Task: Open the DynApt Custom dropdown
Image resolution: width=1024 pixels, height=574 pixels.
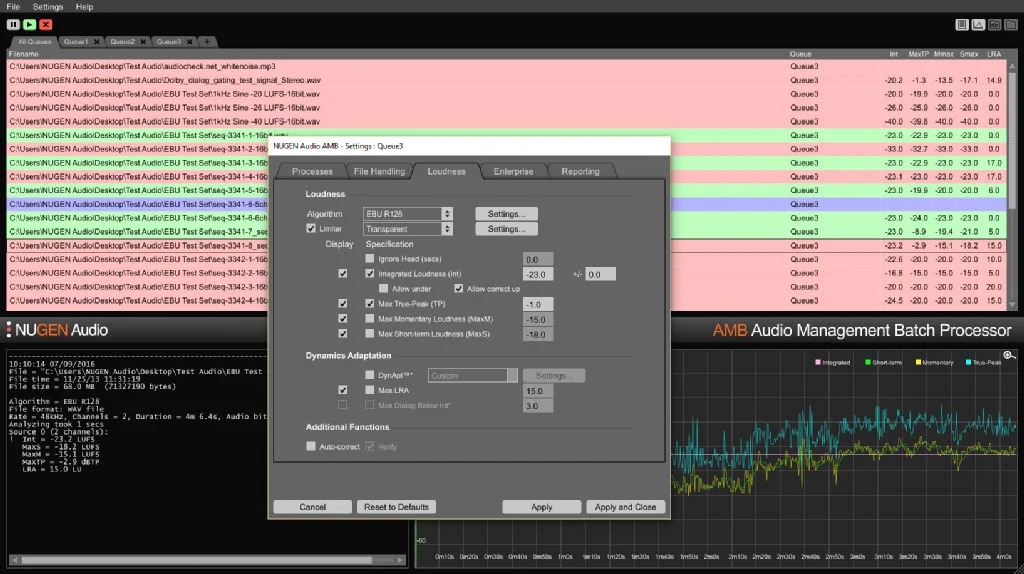Action: [x=473, y=375]
